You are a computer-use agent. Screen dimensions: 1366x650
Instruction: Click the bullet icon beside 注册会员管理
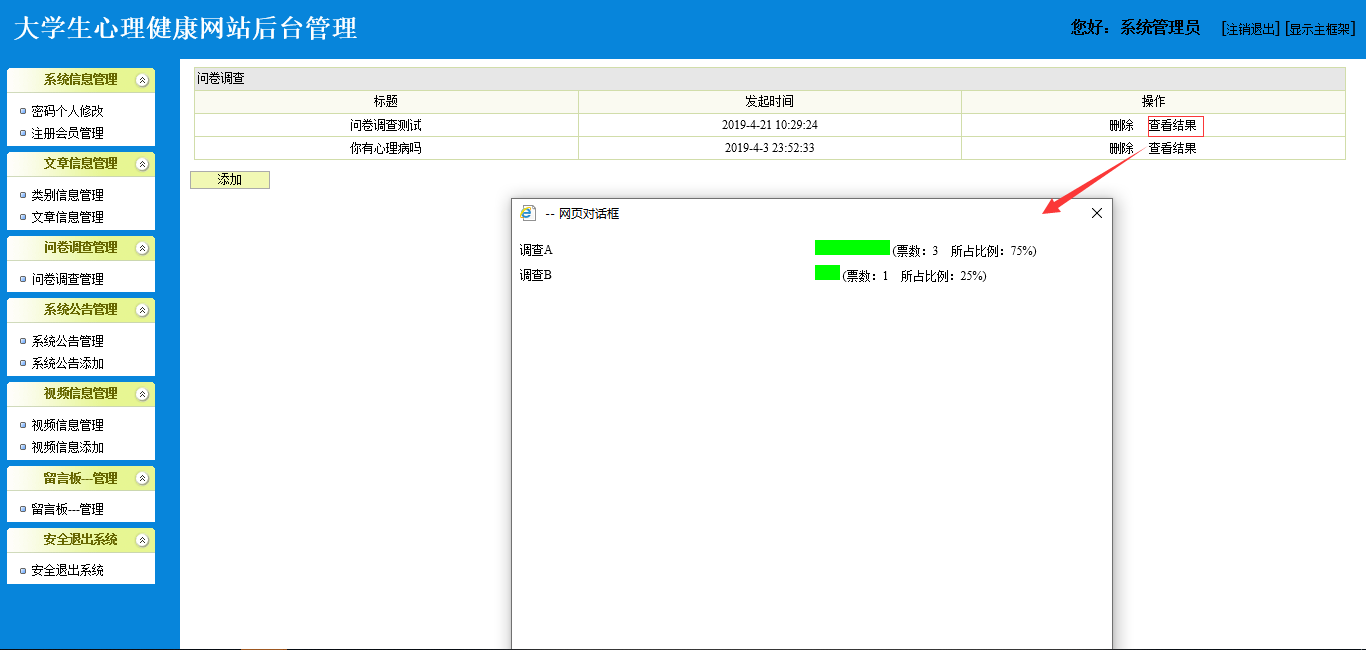click(x=23, y=134)
